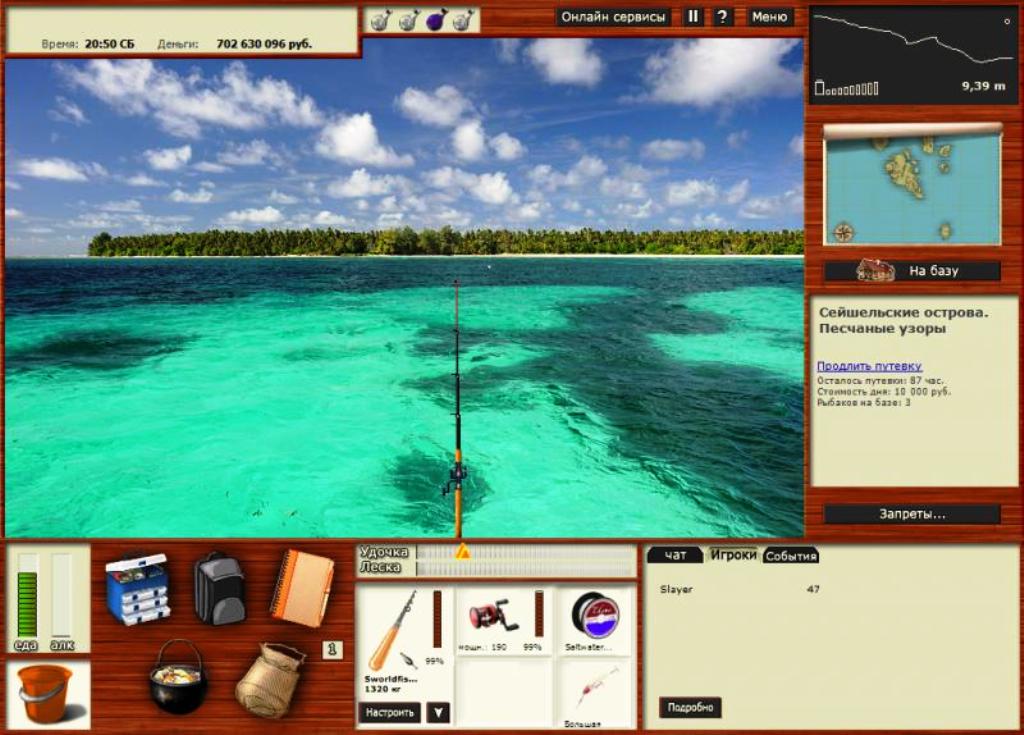Viewport: 1024px width, 735px height.
Task: Click the Удочка tension indicator bar
Action: (525, 551)
